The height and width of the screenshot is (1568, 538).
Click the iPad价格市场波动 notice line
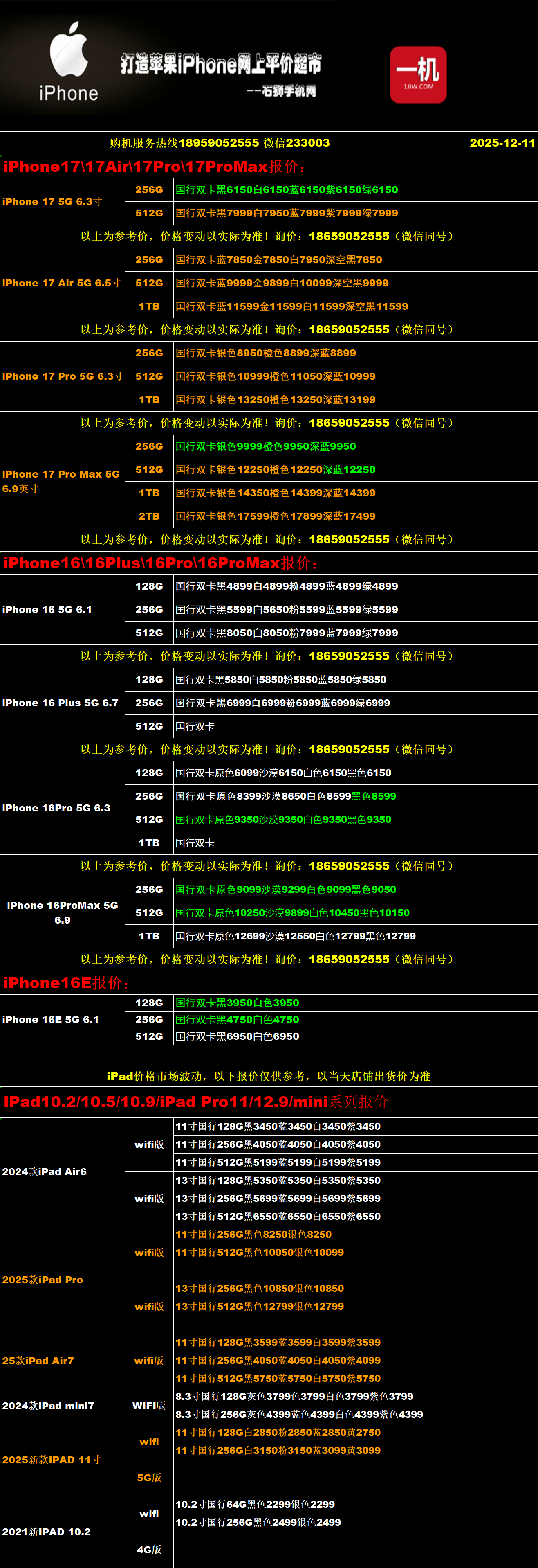click(268, 1076)
